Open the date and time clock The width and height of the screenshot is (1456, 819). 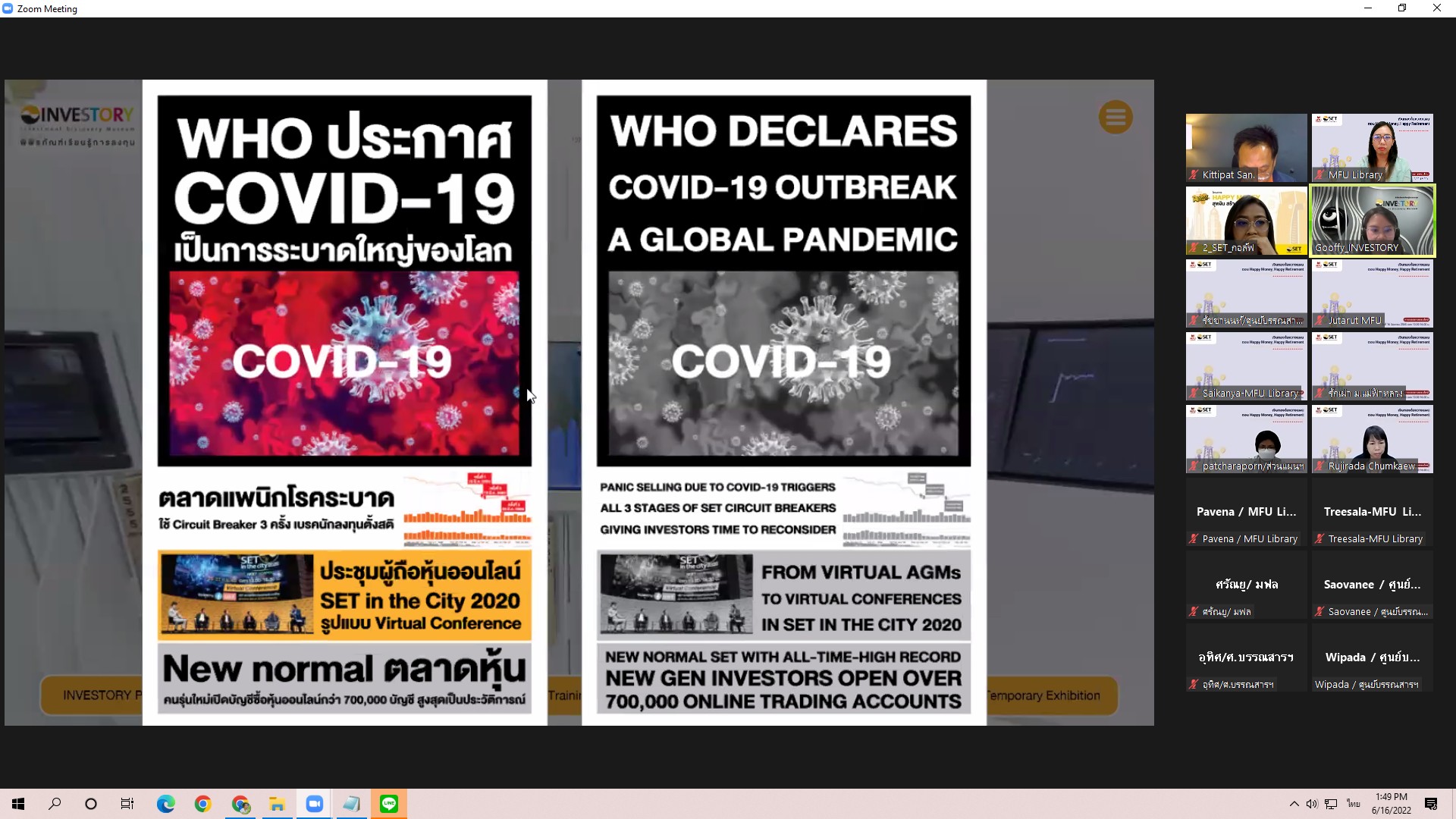coord(1392,804)
